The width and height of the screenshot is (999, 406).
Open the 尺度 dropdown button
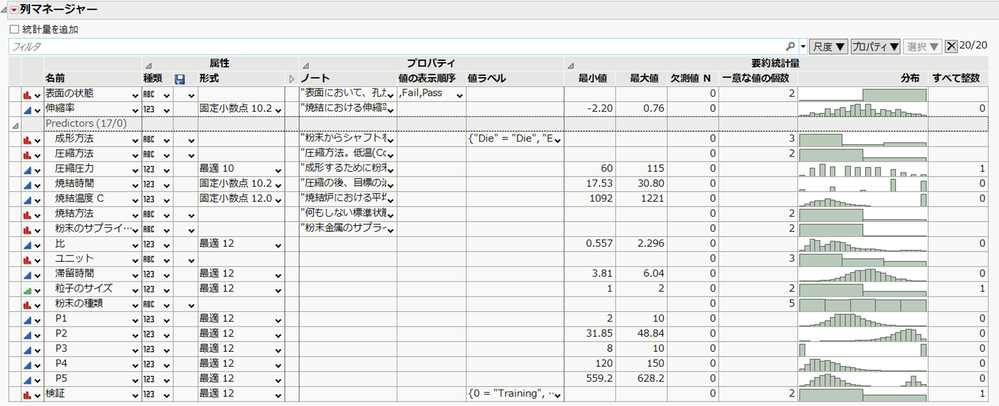829,47
